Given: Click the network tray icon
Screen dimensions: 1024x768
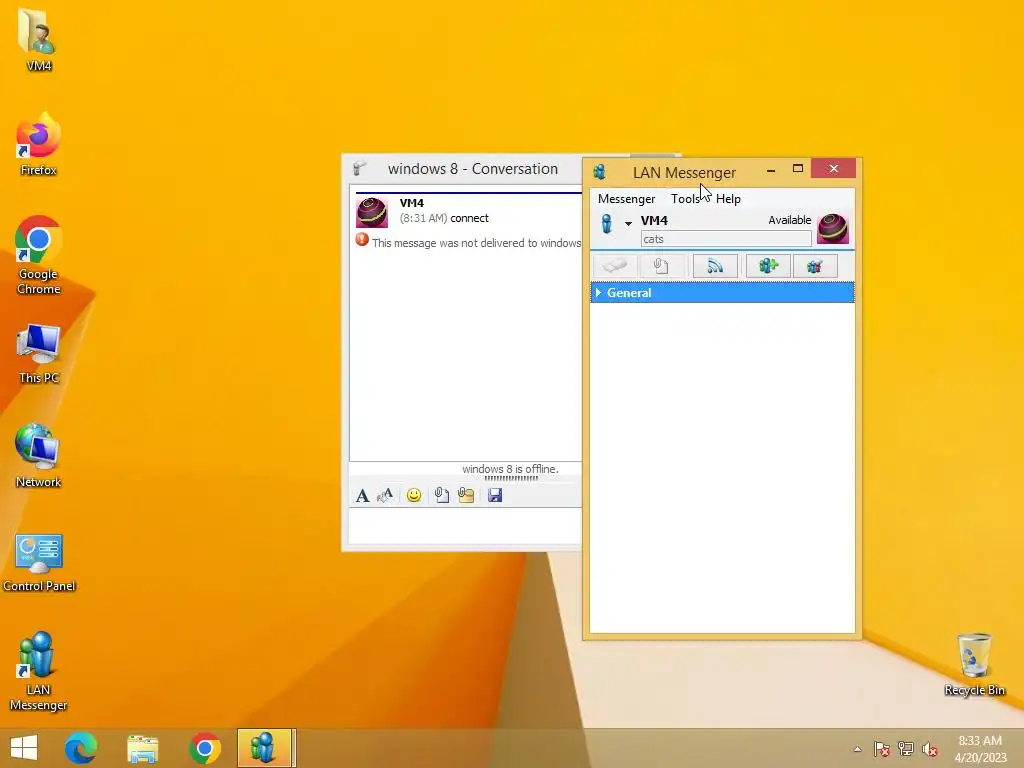Looking at the screenshot, I should pyautogui.click(x=906, y=749).
